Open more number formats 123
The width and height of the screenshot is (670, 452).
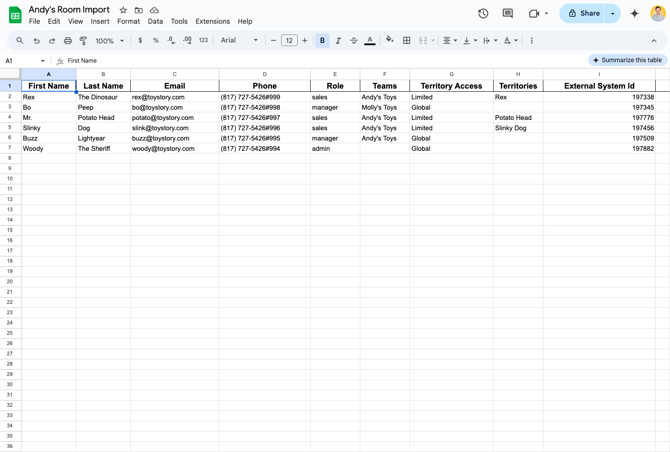203,41
